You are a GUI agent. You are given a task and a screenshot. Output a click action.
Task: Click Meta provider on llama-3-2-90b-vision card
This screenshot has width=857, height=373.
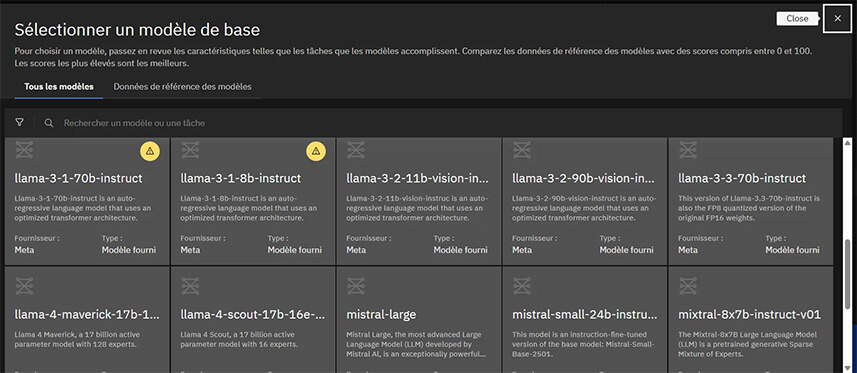click(x=522, y=250)
